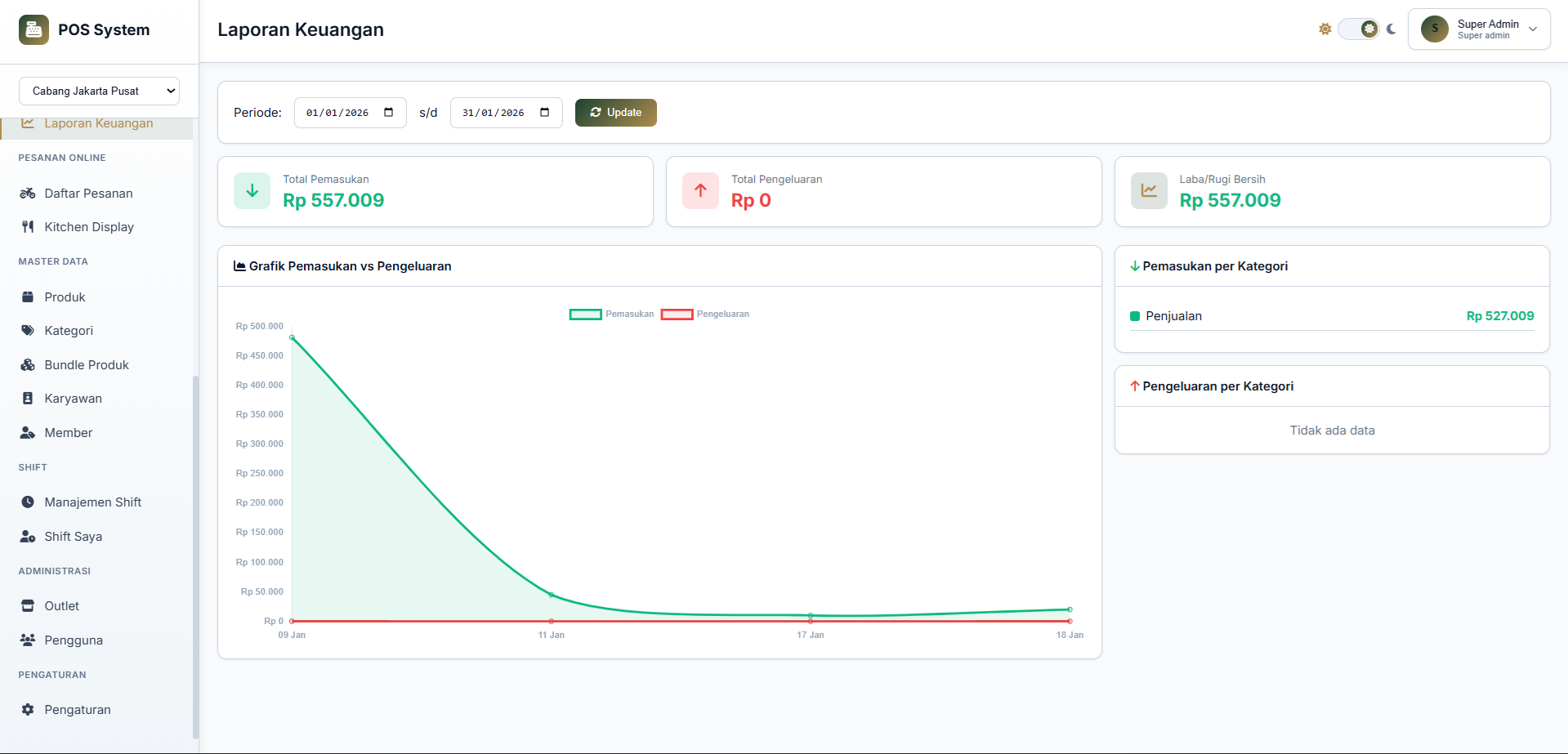This screenshot has height=754, width=1568.
Task: Select the Manajemen Shift clock icon
Action: [x=28, y=502]
